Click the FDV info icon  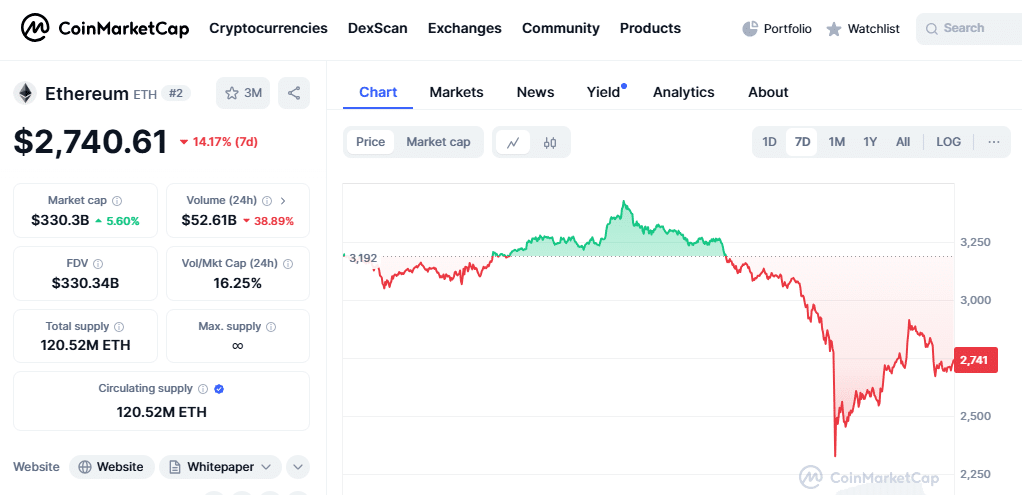98,263
